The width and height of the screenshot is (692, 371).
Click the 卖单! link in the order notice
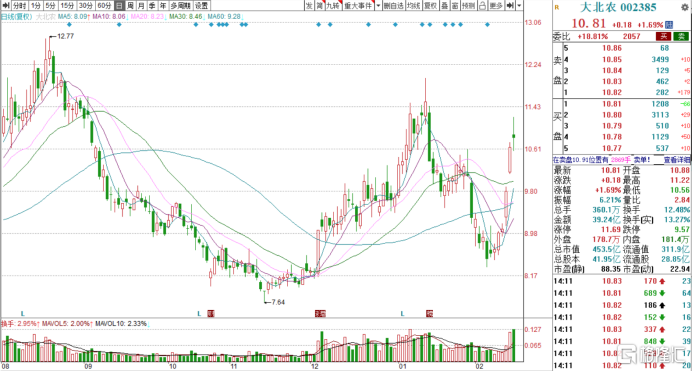[642, 160]
